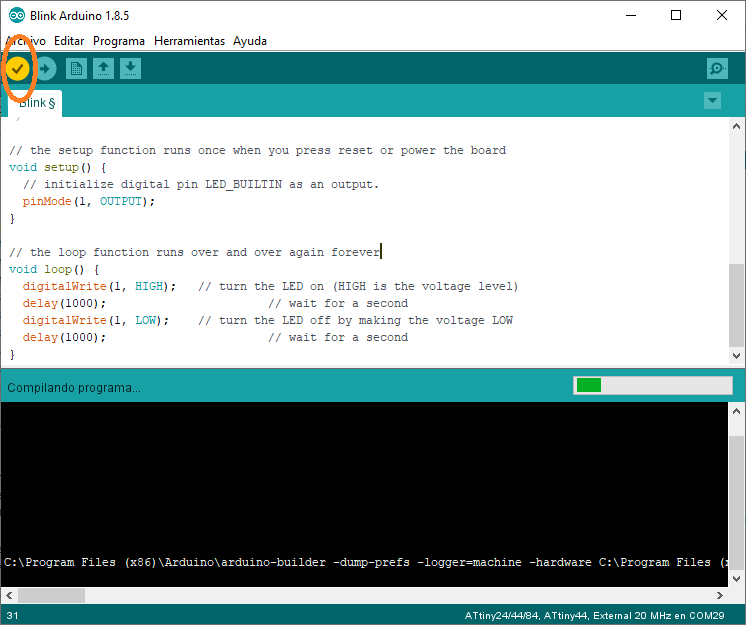
Task: Click the Verify (checkmark) compile button
Action: (18, 69)
